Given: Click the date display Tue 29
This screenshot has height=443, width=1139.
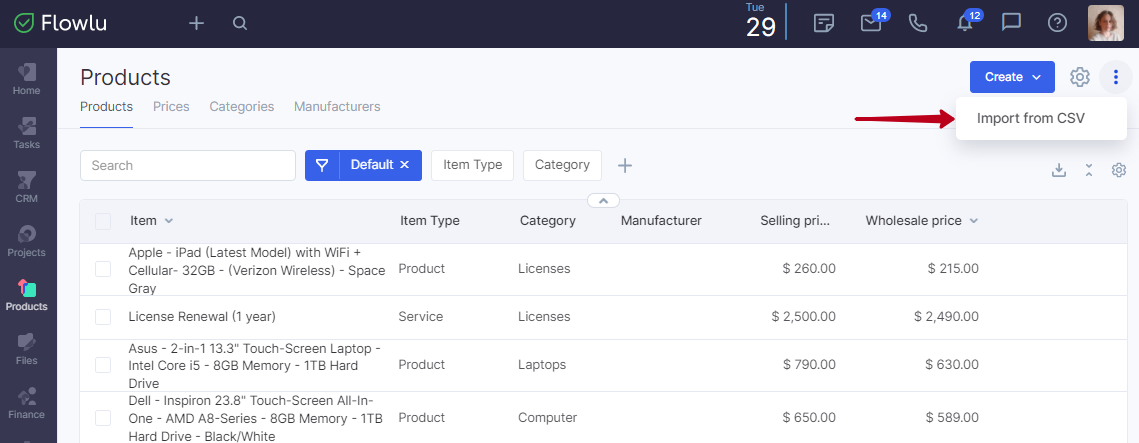Looking at the screenshot, I should 761,20.
